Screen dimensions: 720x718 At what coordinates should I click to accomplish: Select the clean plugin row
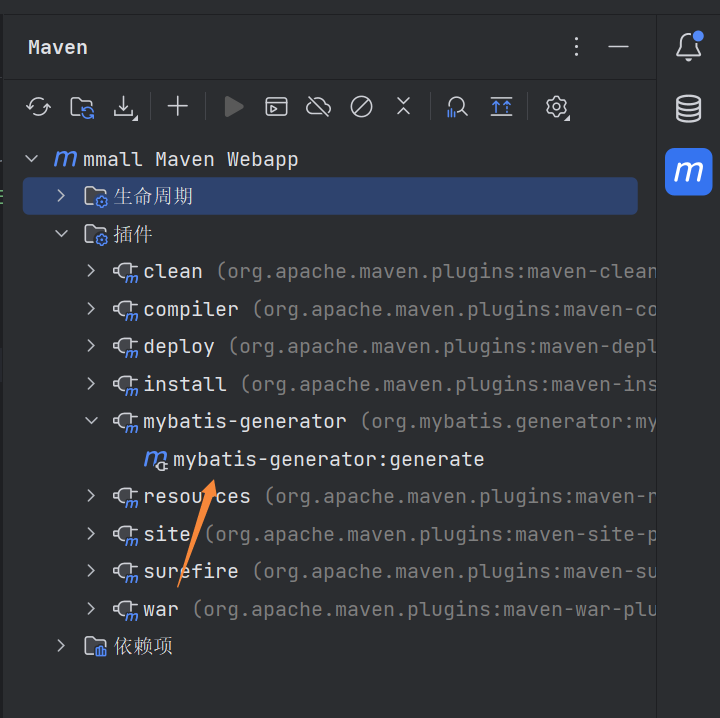(330, 271)
